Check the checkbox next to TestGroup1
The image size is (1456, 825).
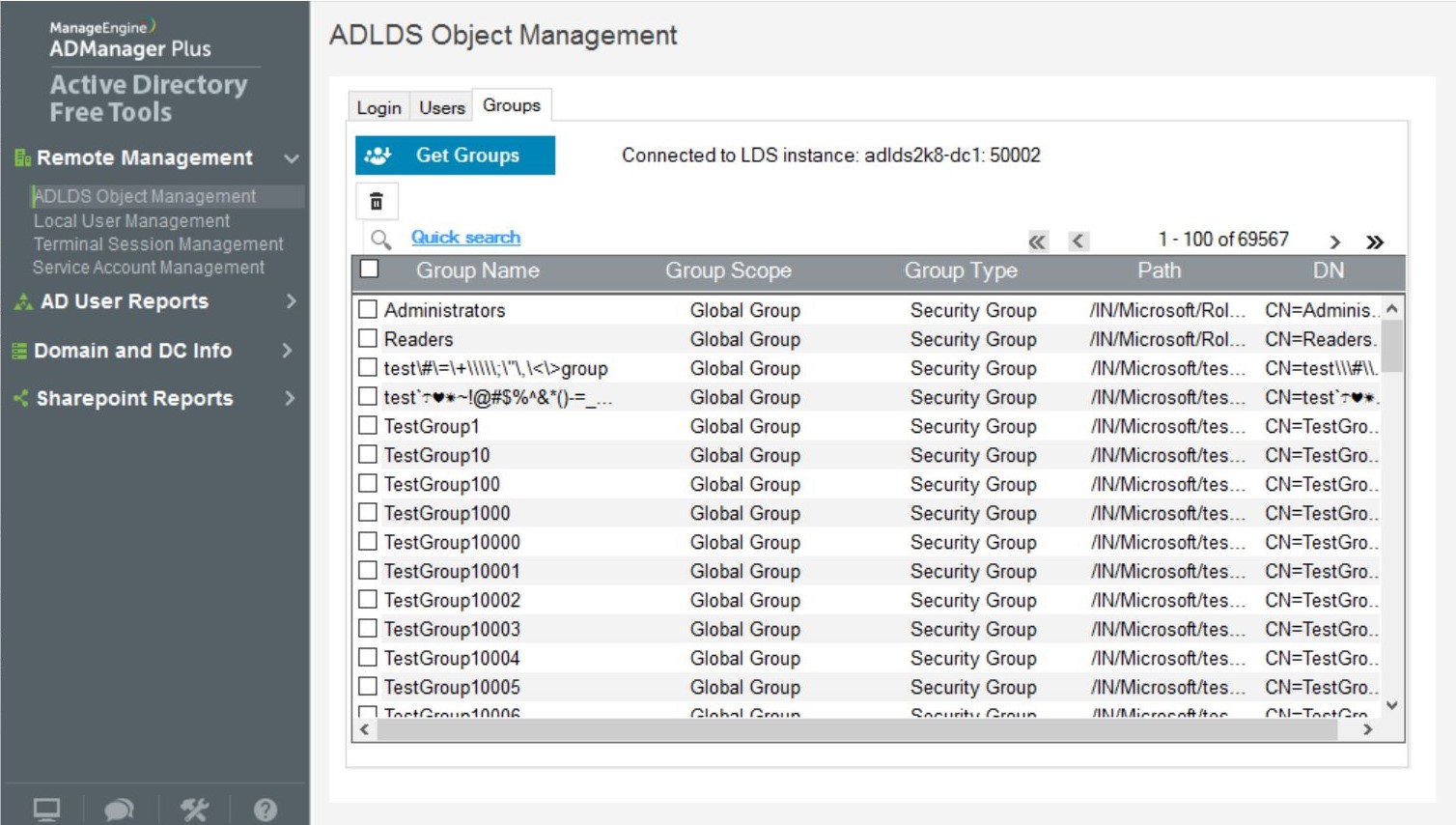pyautogui.click(x=367, y=426)
